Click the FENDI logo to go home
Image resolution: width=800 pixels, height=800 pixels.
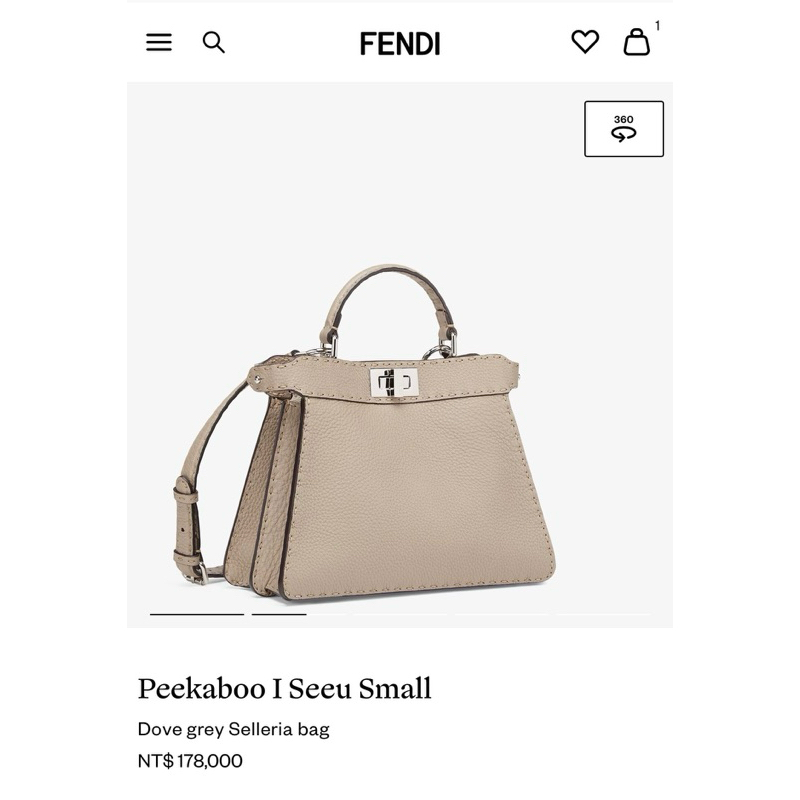click(399, 43)
